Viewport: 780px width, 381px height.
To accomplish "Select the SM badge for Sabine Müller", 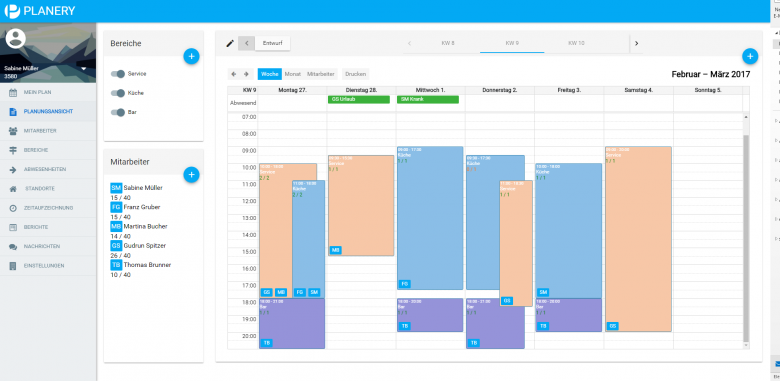I will [116, 188].
